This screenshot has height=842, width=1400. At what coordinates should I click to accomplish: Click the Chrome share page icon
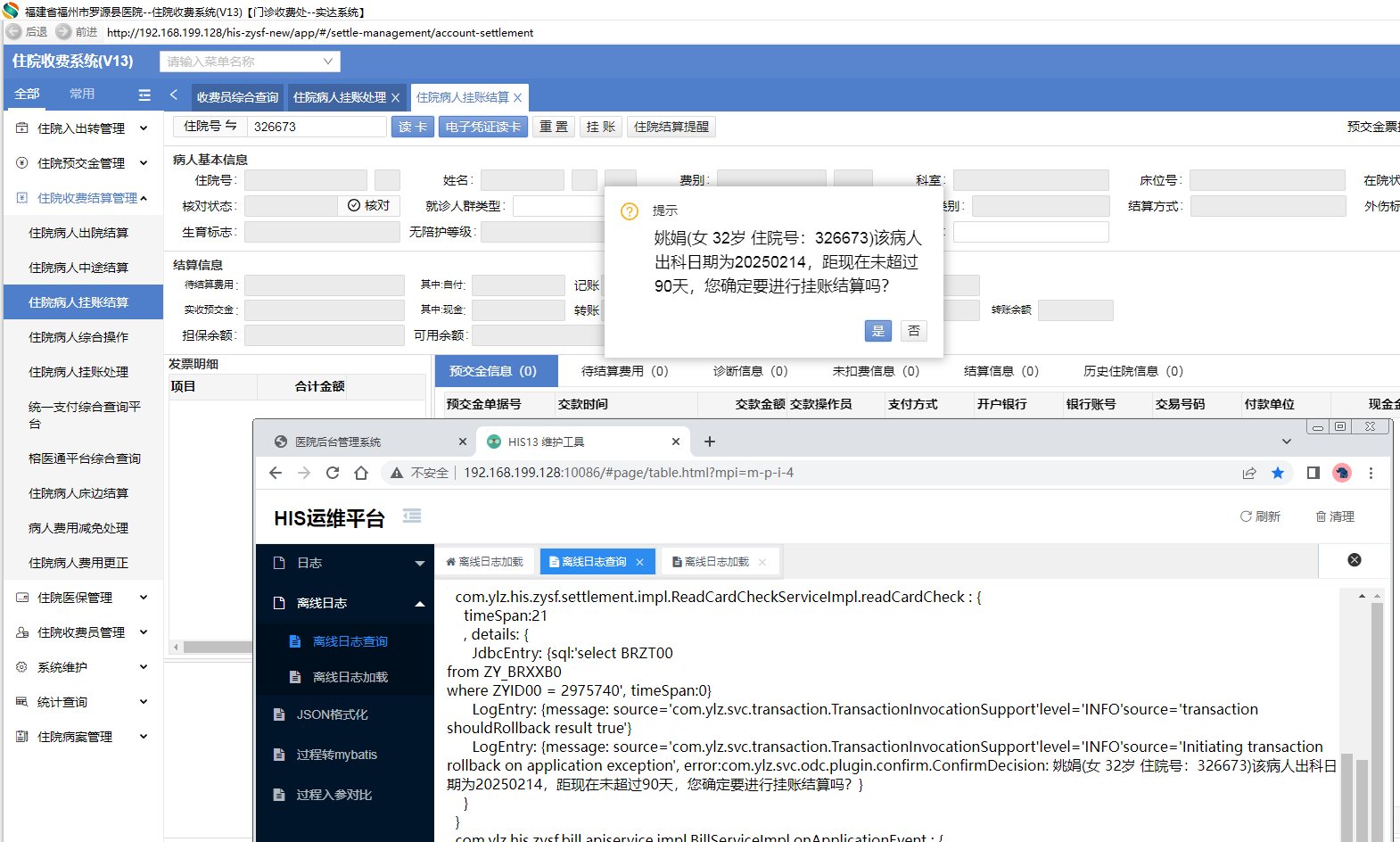[x=1249, y=473]
